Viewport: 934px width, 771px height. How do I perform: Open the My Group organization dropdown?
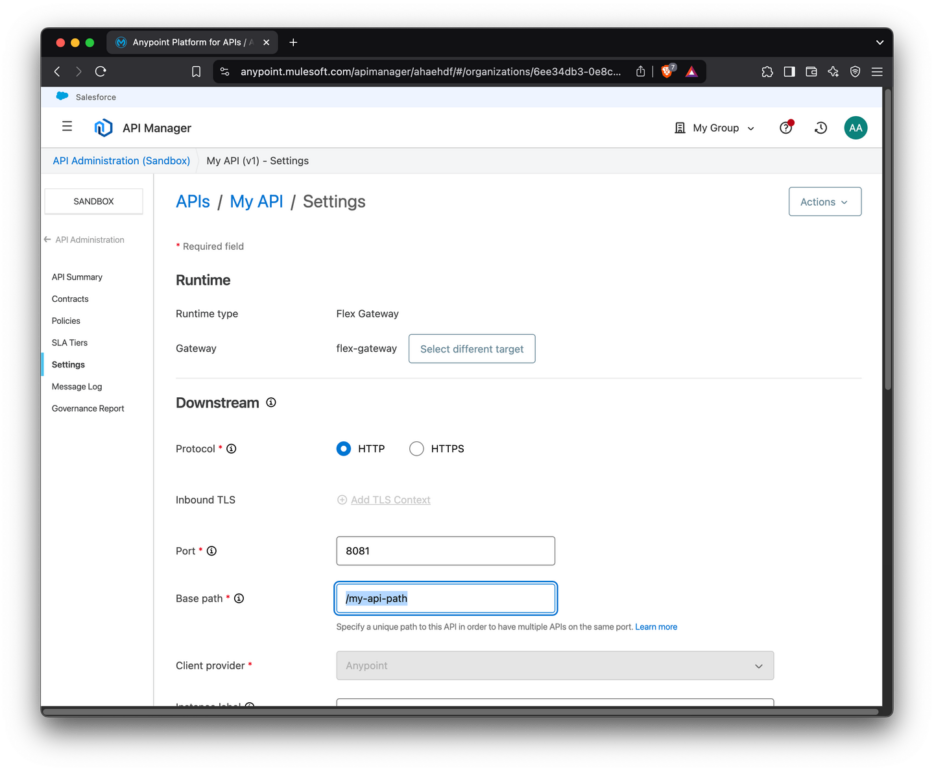pyautogui.click(x=714, y=128)
